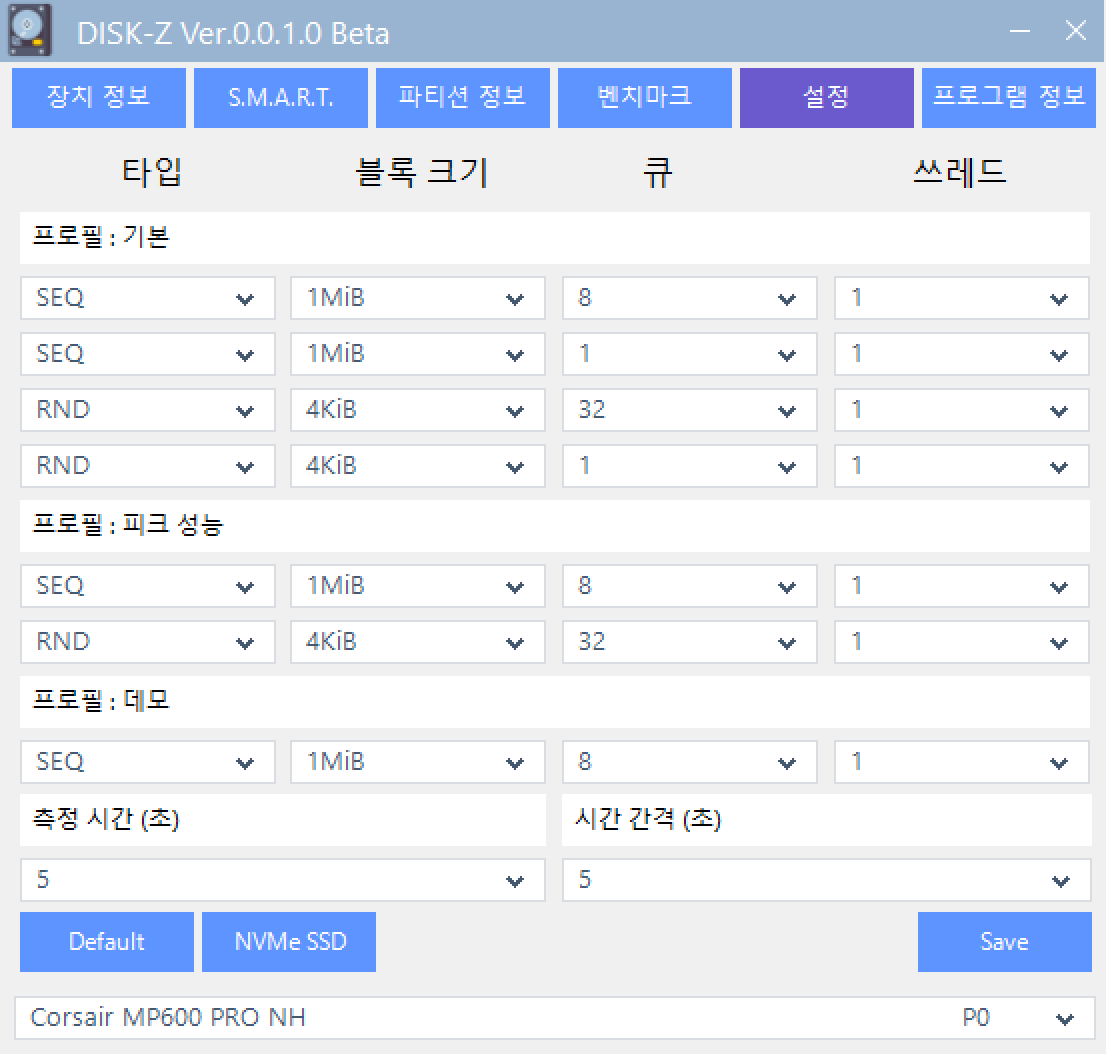The height and width of the screenshot is (1054, 1106).
Task: Click the 큐 column heading
Action: click(x=657, y=172)
